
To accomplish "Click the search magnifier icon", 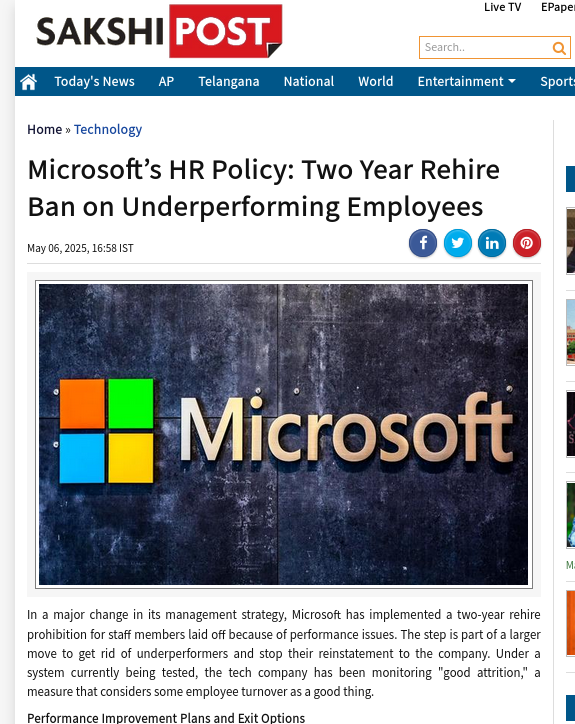I will (x=559, y=48).
